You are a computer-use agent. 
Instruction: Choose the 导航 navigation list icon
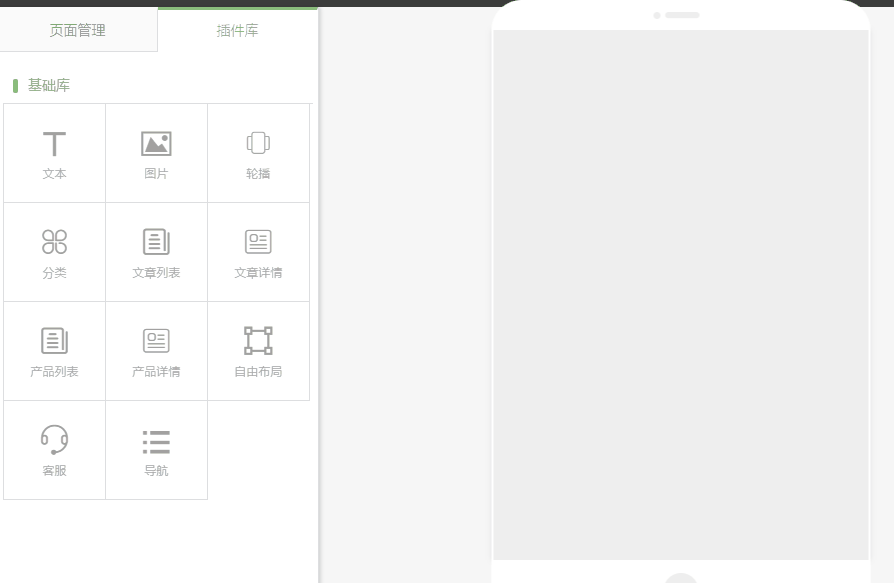click(x=156, y=441)
